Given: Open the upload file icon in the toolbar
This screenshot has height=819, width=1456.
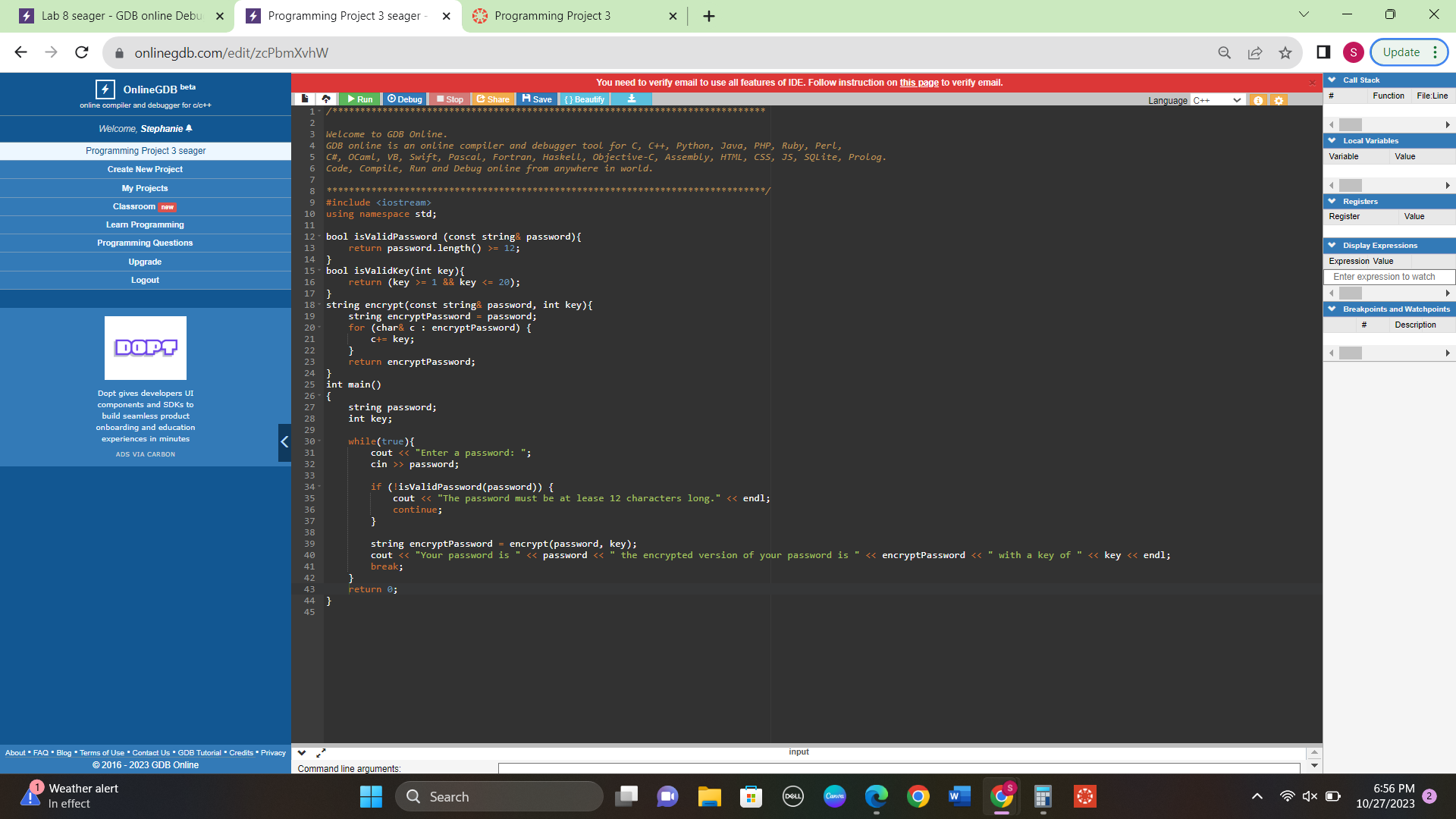Looking at the screenshot, I should [326, 99].
